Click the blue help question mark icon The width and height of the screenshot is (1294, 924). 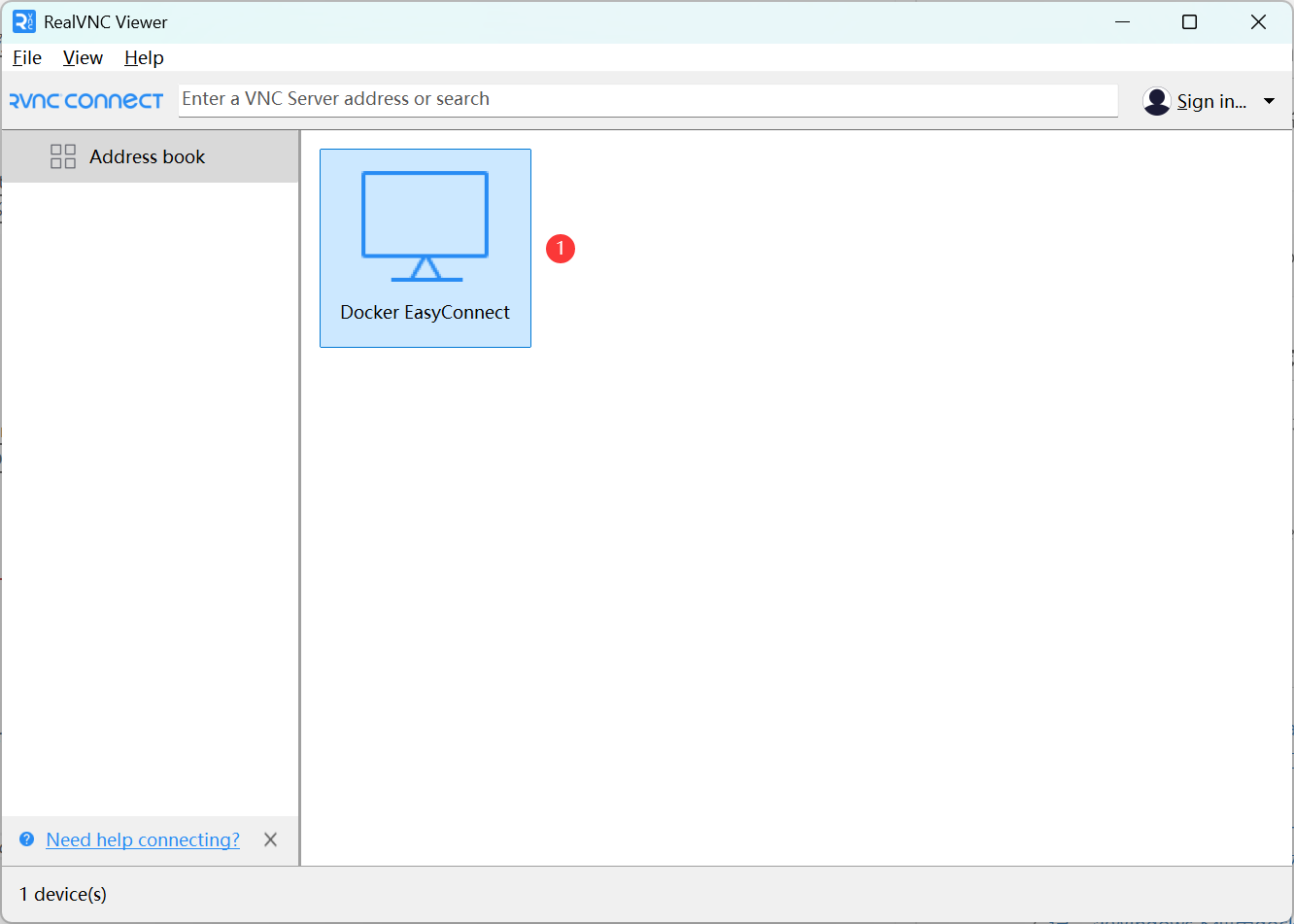27,838
